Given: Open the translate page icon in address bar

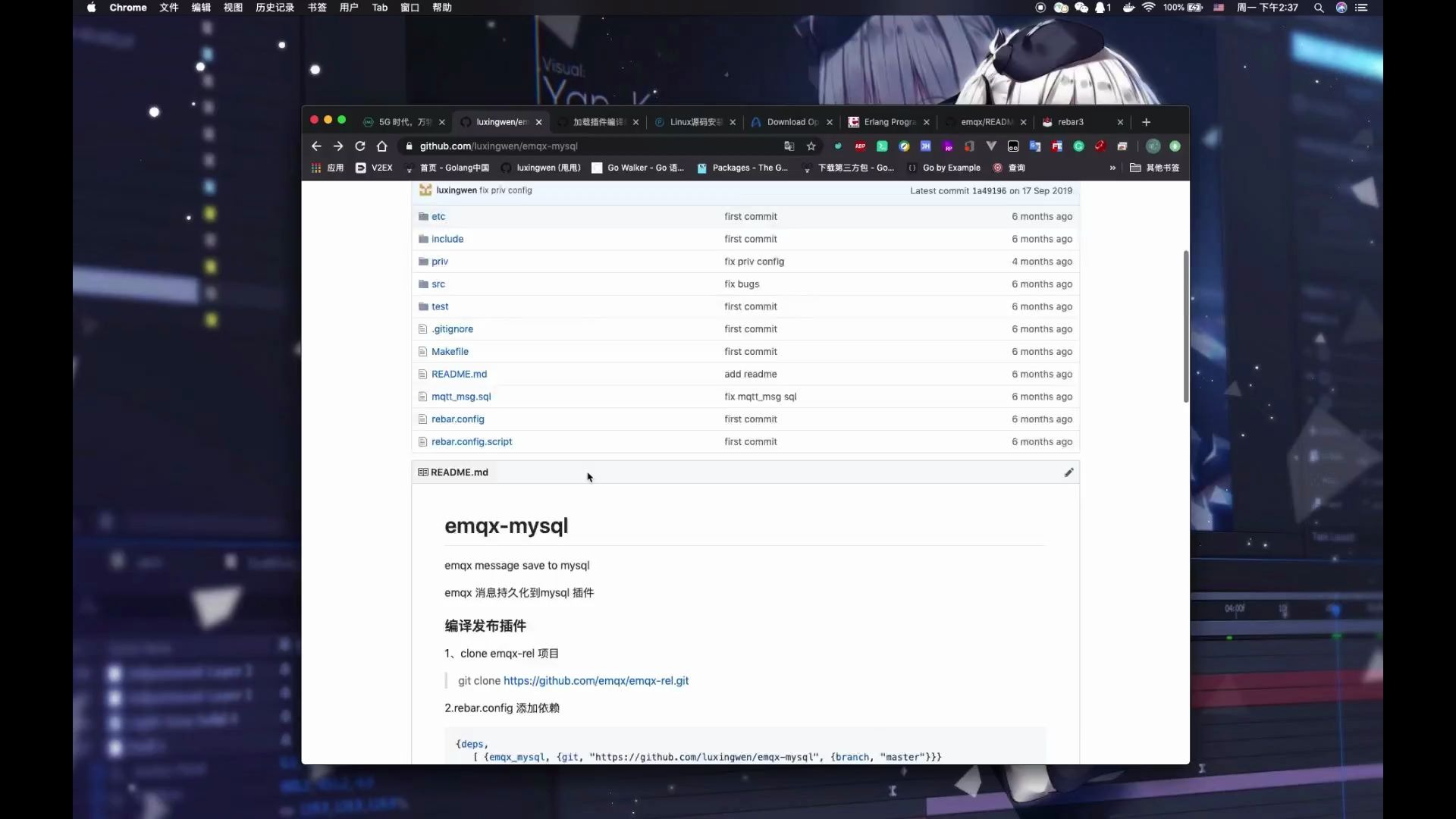Looking at the screenshot, I should [789, 146].
